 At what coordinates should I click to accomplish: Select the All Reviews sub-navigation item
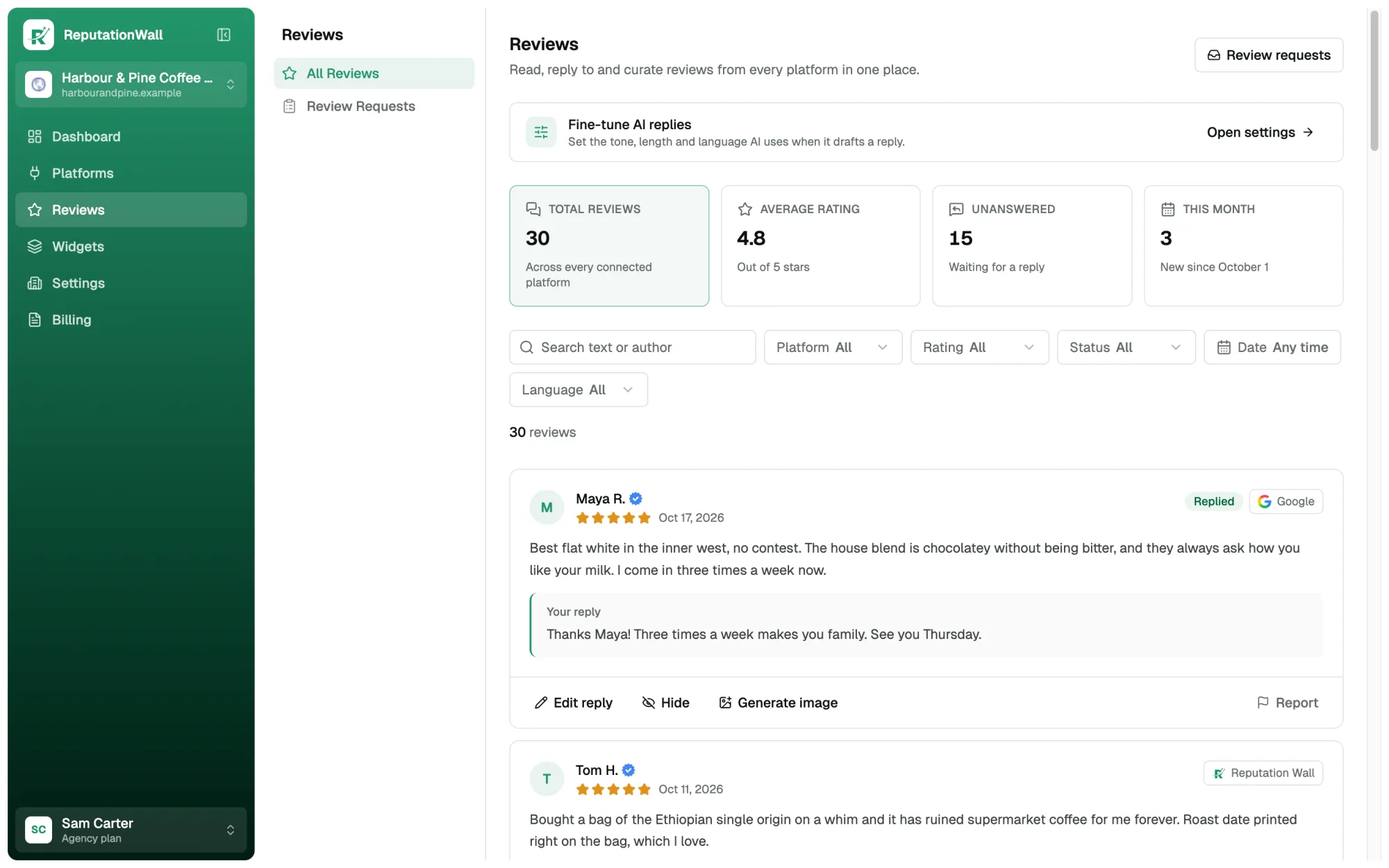point(374,74)
